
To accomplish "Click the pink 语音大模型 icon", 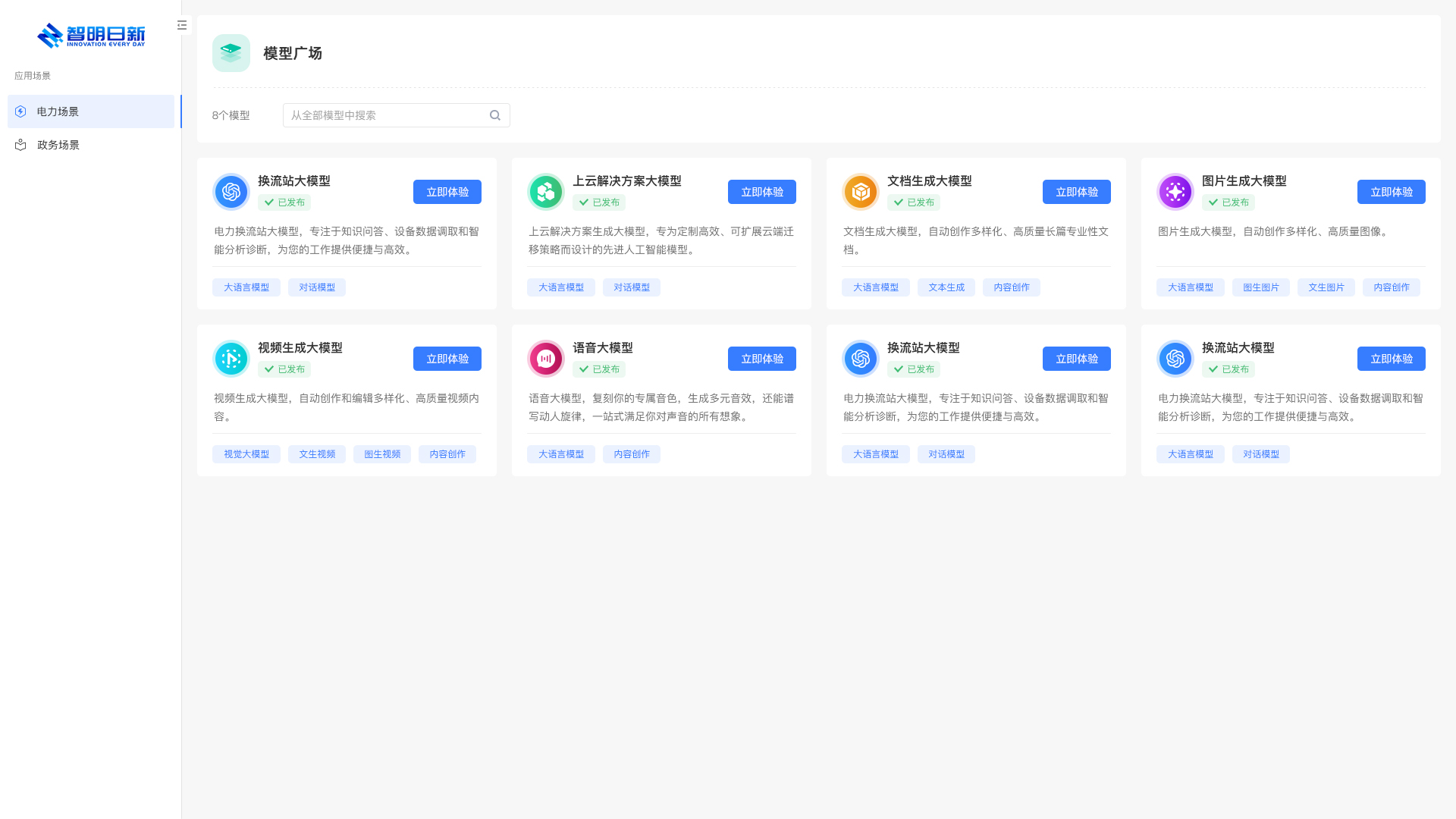I will [x=546, y=359].
